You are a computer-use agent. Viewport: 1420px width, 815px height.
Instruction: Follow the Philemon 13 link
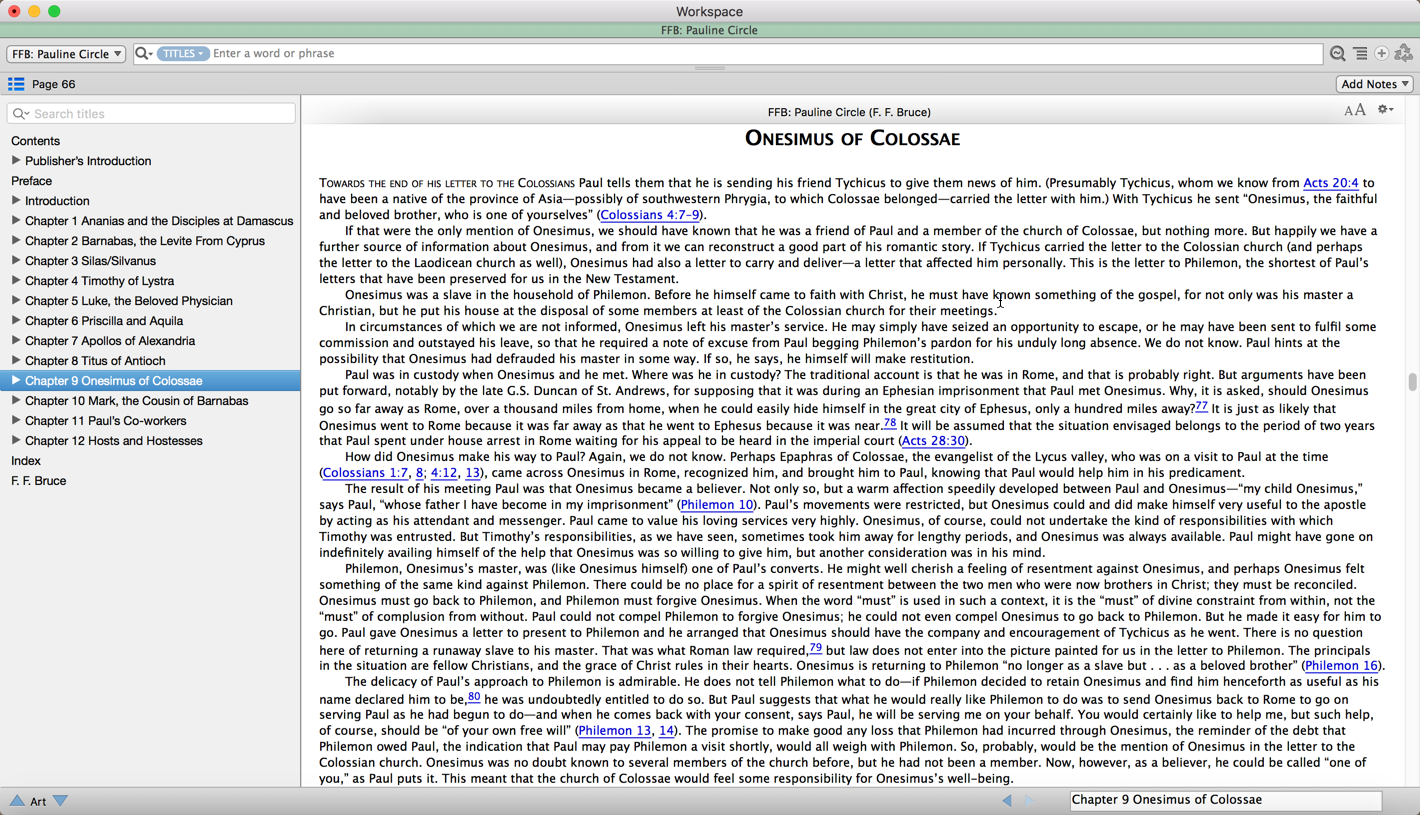(615, 731)
